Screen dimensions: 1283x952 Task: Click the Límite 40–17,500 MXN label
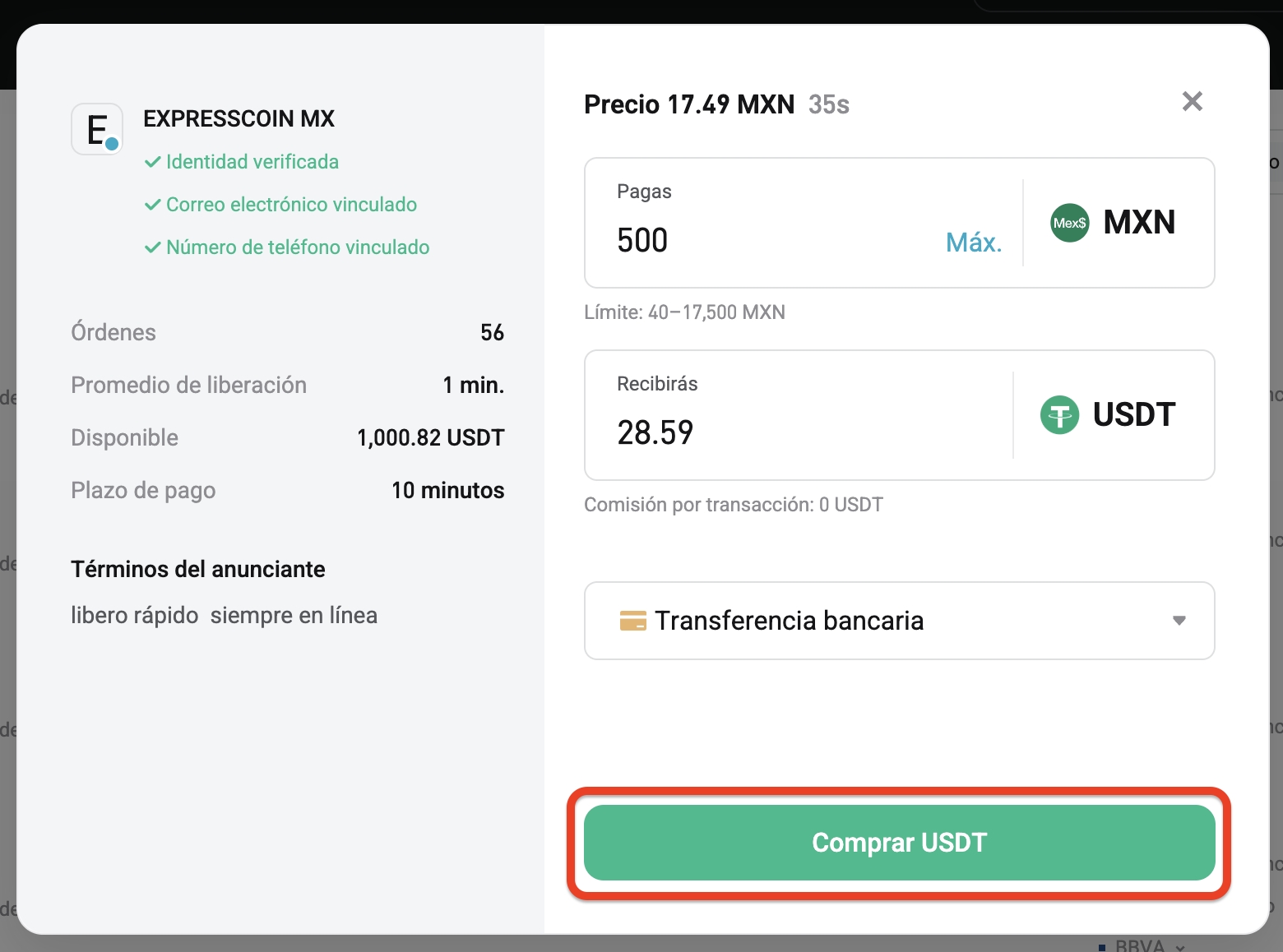pyautogui.click(x=684, y=312)
